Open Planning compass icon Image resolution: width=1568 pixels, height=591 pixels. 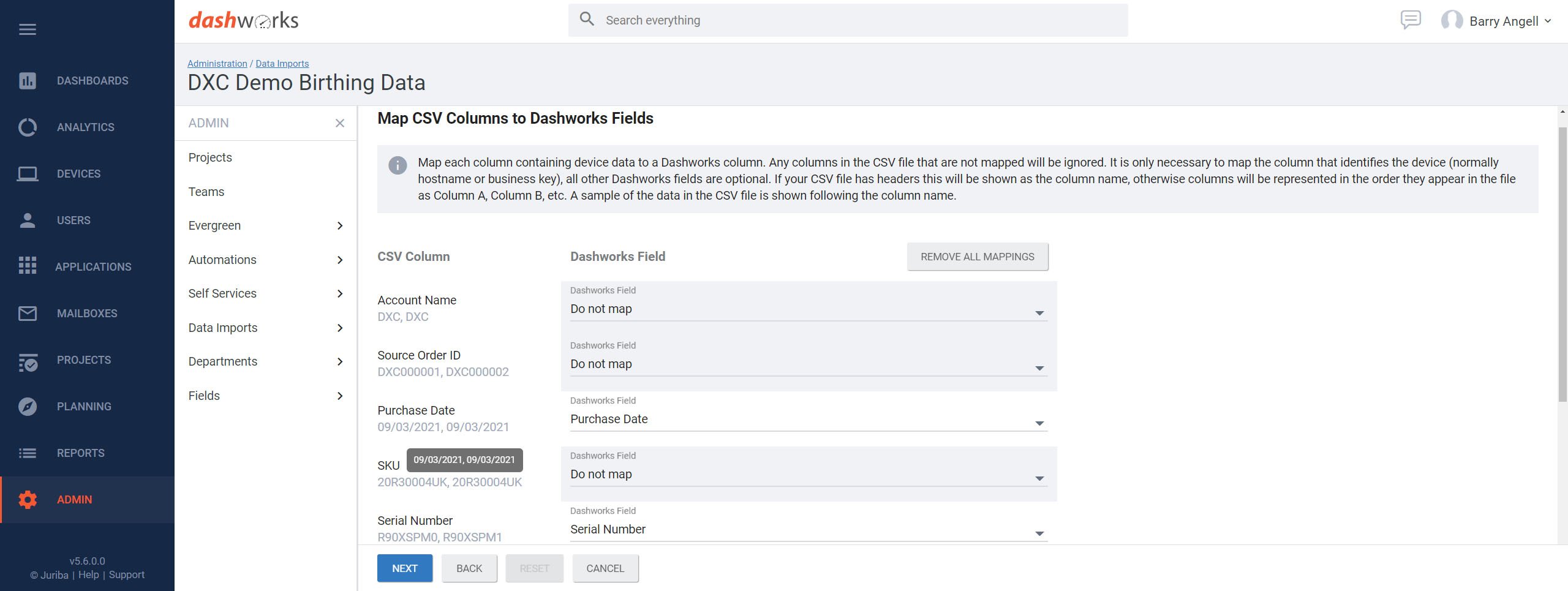coord(28,407)
